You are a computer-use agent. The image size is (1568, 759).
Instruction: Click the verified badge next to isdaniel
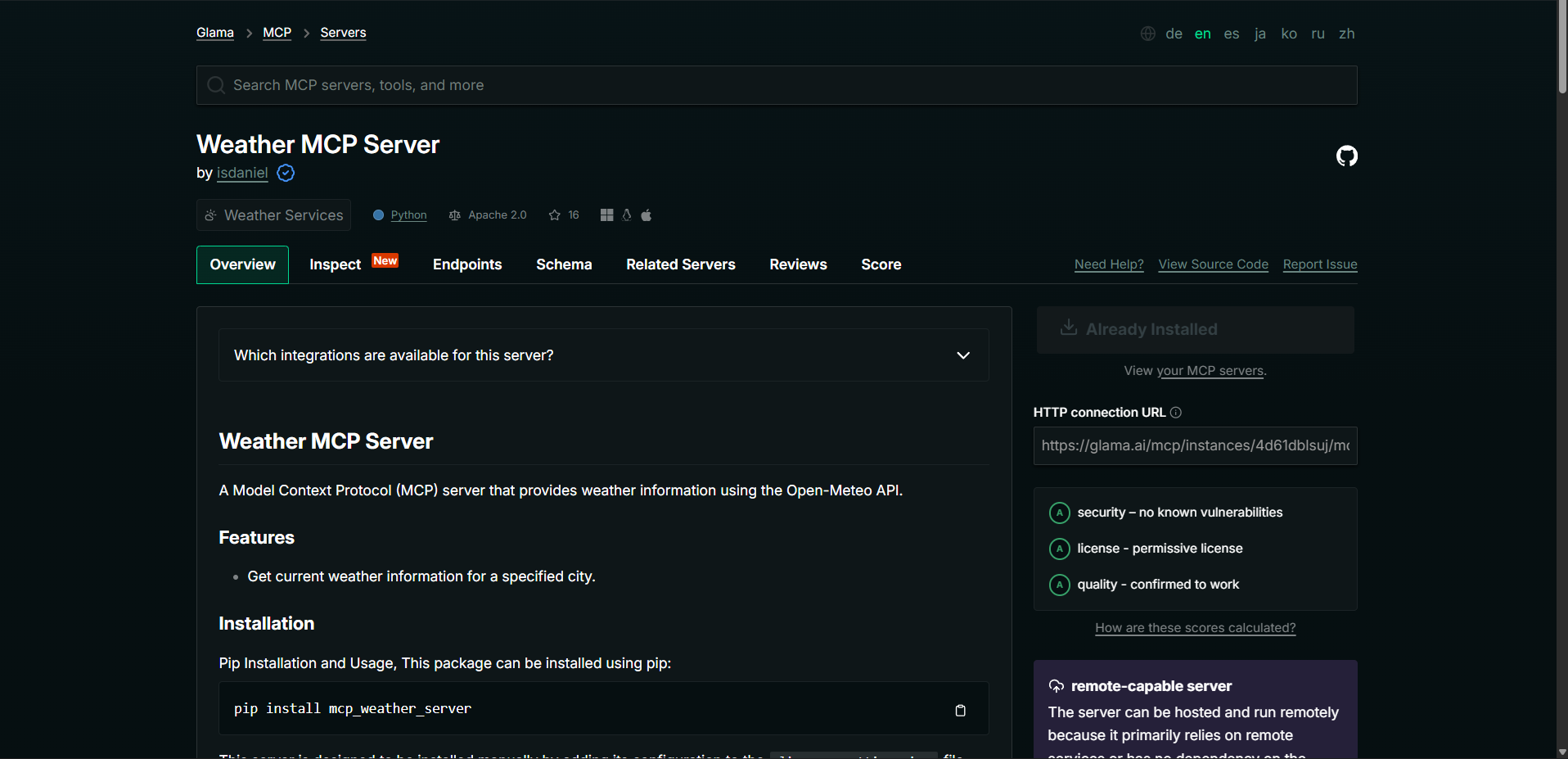[x=286, y=173]
